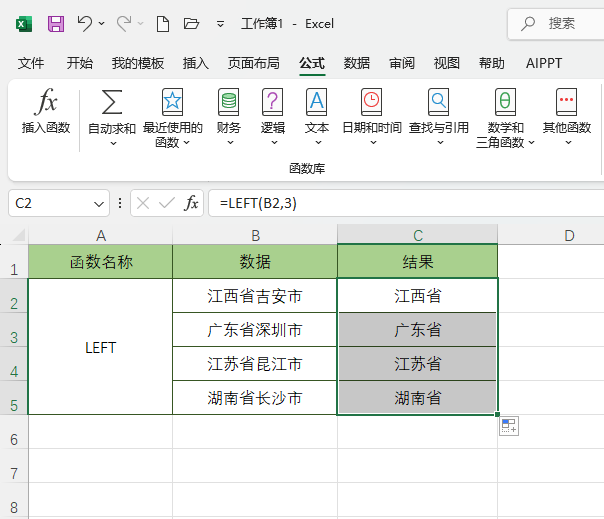
Task: Open file using the folder icon
Action: pos(191,24)
